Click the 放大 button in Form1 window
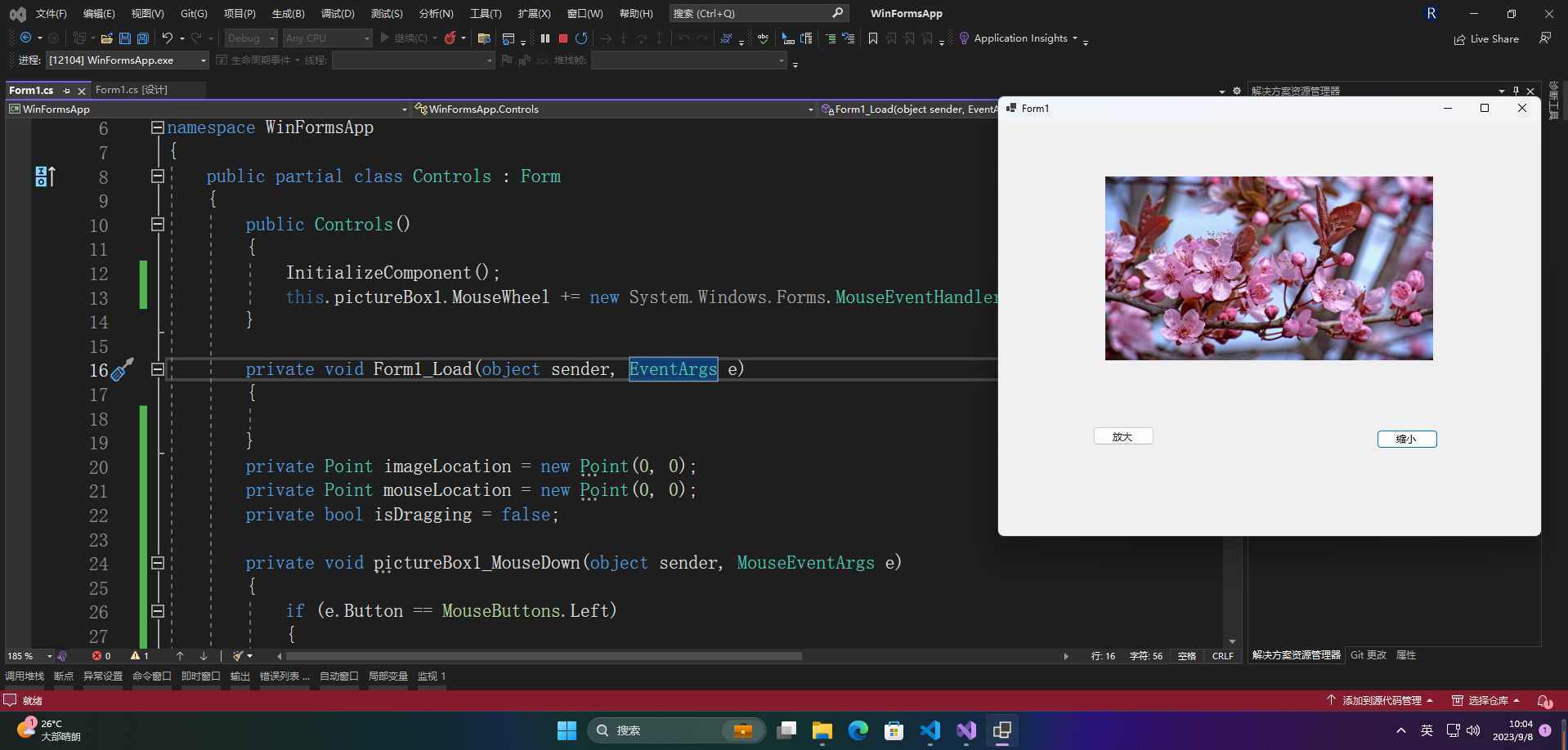1568x750 pixels. click(x=1123, y=436)
